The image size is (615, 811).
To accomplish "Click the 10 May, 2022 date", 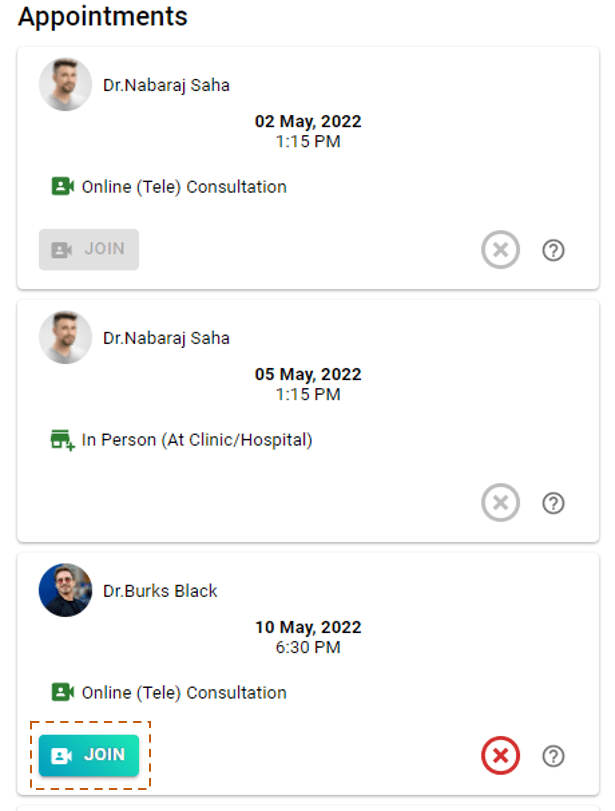I will click(x=308, y=628).
